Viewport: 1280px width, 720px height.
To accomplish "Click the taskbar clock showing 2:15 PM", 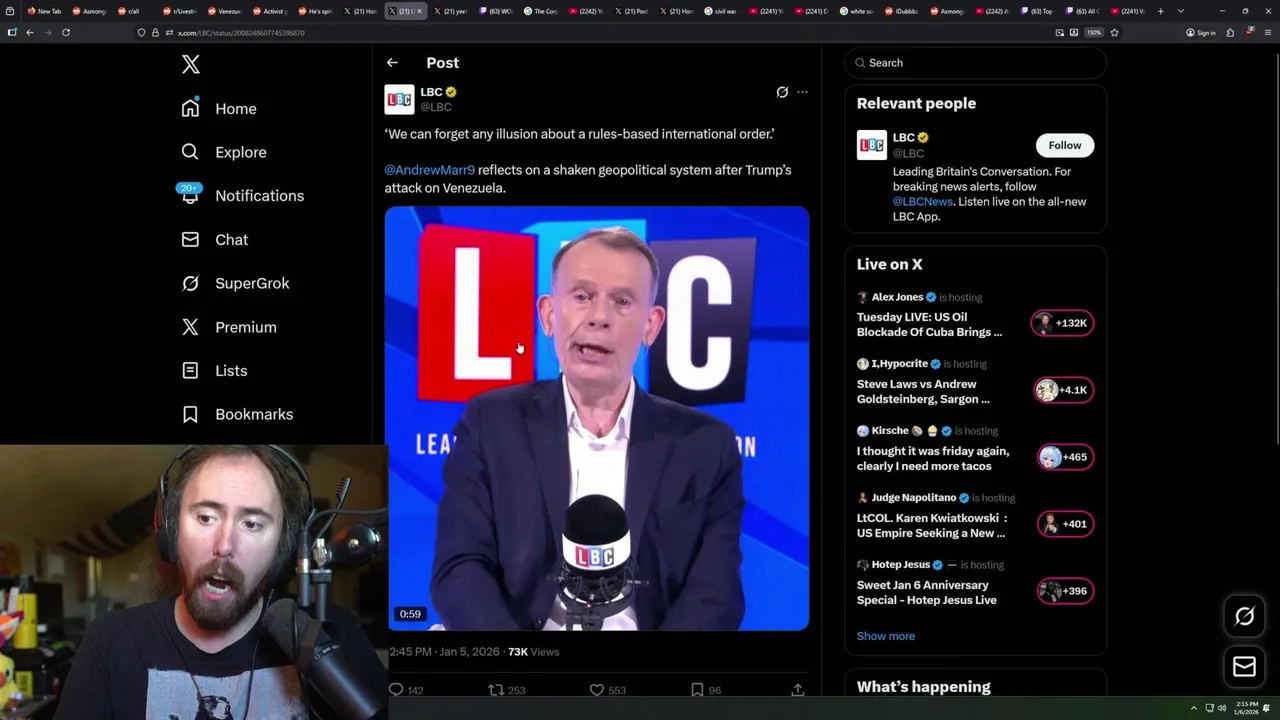I will [x=1246, y=708].
